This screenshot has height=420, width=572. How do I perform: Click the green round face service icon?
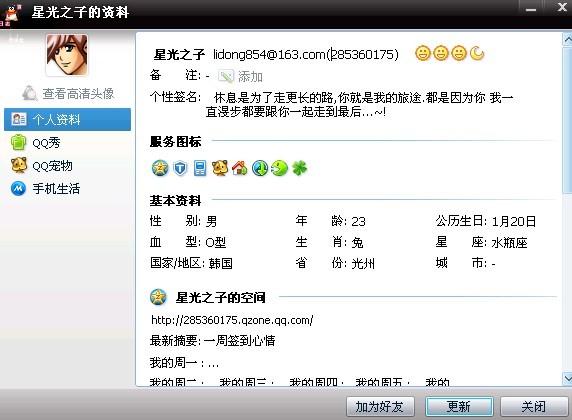279,168
